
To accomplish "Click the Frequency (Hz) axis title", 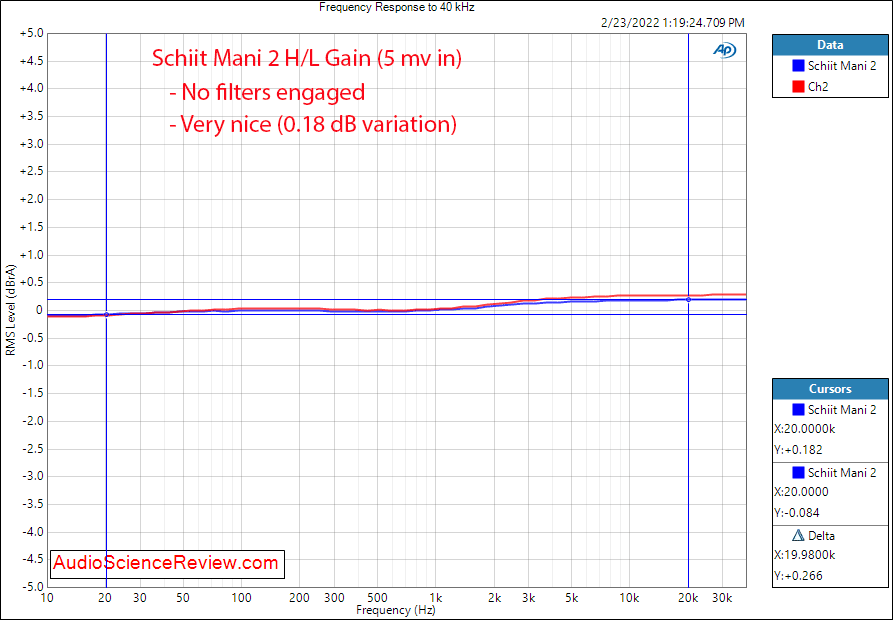I will point(396,610).
